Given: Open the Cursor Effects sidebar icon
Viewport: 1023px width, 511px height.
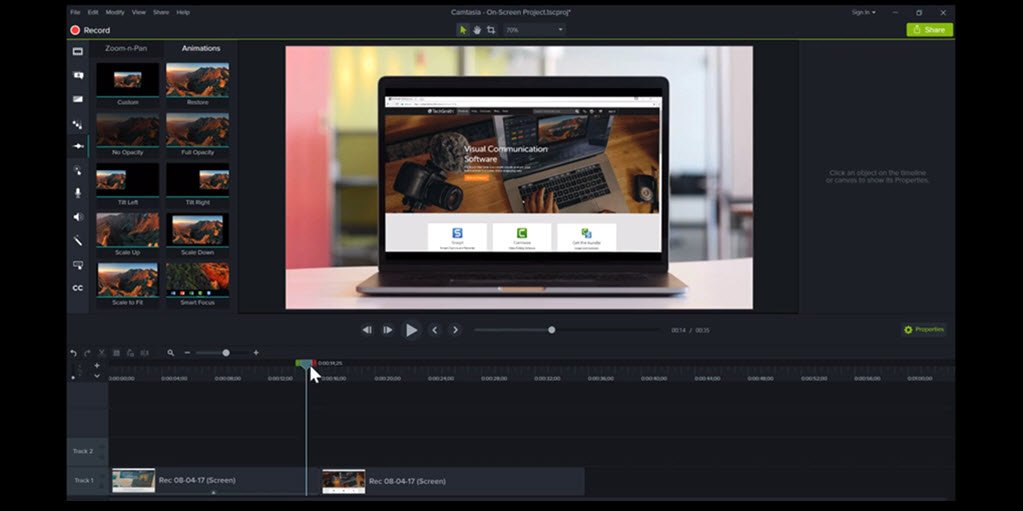Looking at the screenshot, I should click(x=78, y=170).
